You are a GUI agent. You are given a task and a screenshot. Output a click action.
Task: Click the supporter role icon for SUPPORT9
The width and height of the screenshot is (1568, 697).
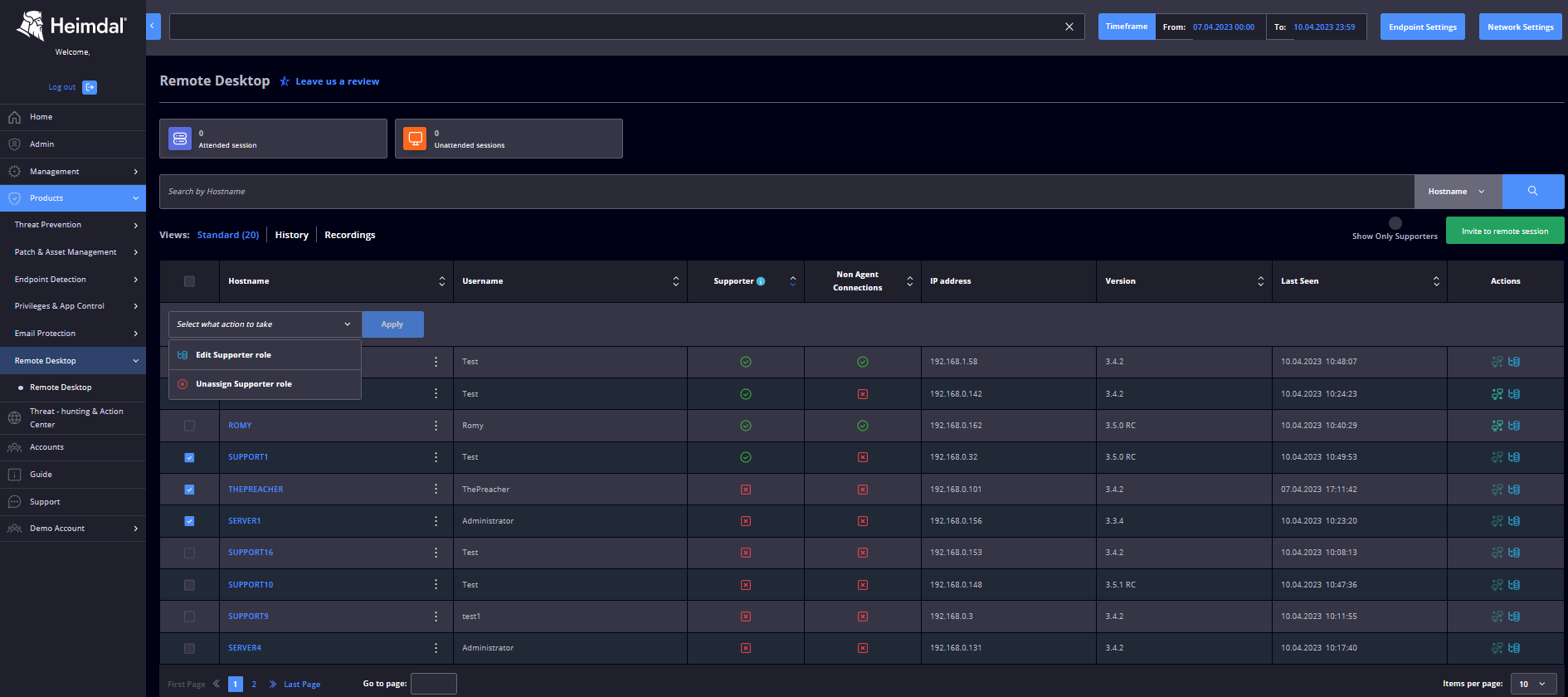pos(1514,617)
